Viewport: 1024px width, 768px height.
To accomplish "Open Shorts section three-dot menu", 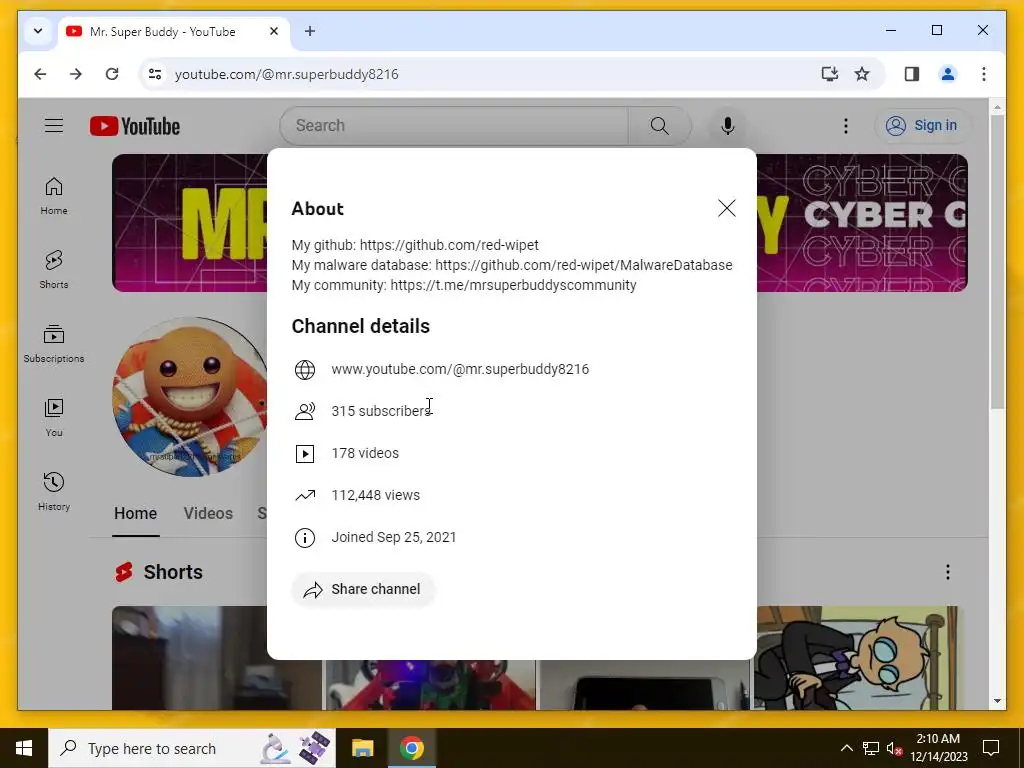I will point(948,572).
